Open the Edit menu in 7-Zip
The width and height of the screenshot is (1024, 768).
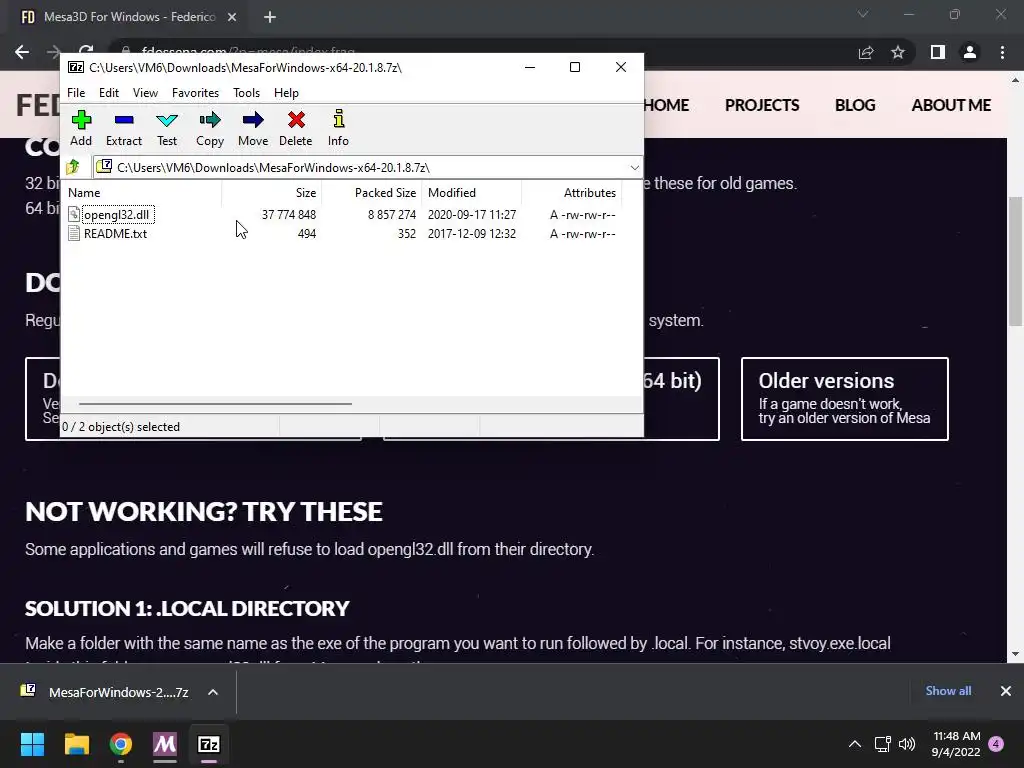pos(108,93)
